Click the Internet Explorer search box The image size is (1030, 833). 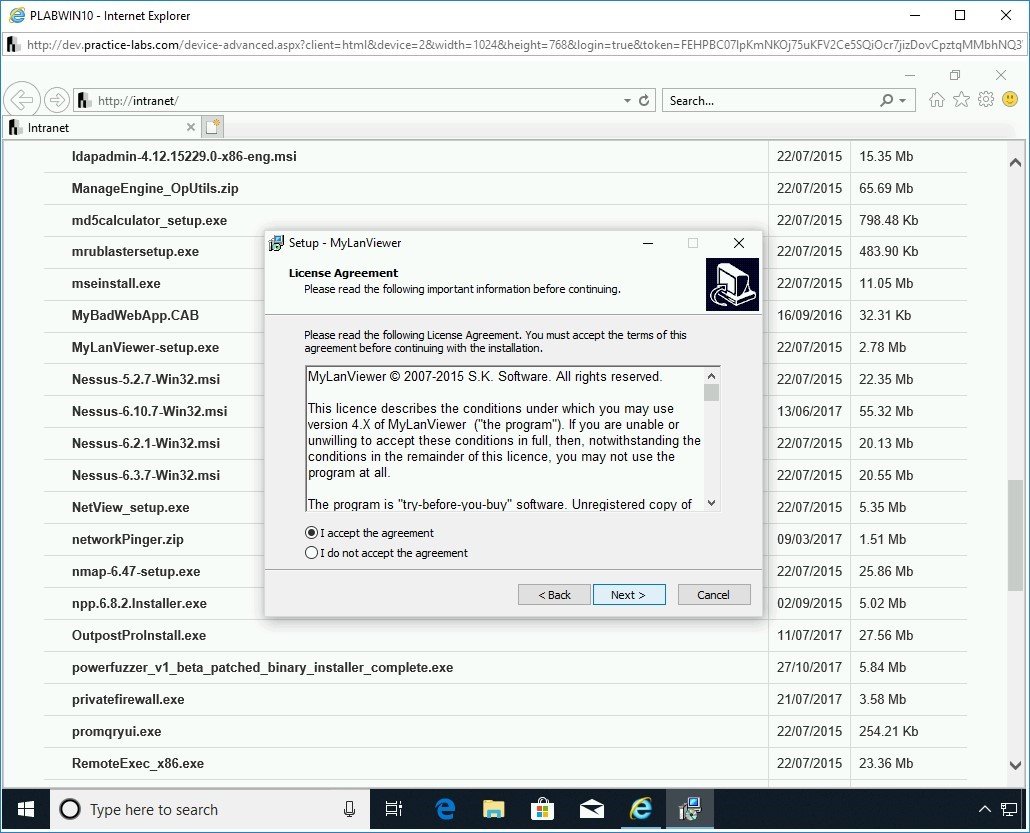coord(770,101)
